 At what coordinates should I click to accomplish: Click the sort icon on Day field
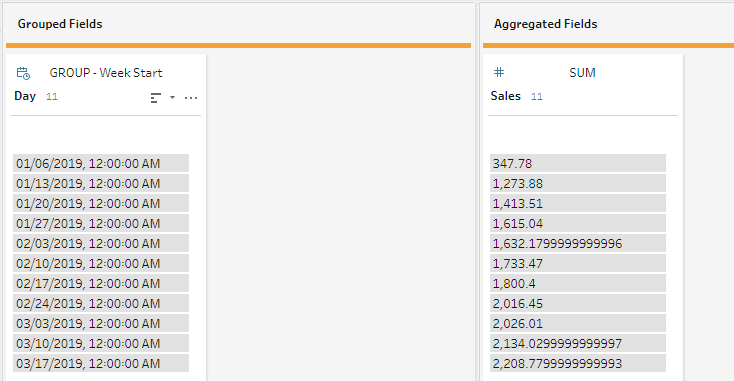(156, 97)
